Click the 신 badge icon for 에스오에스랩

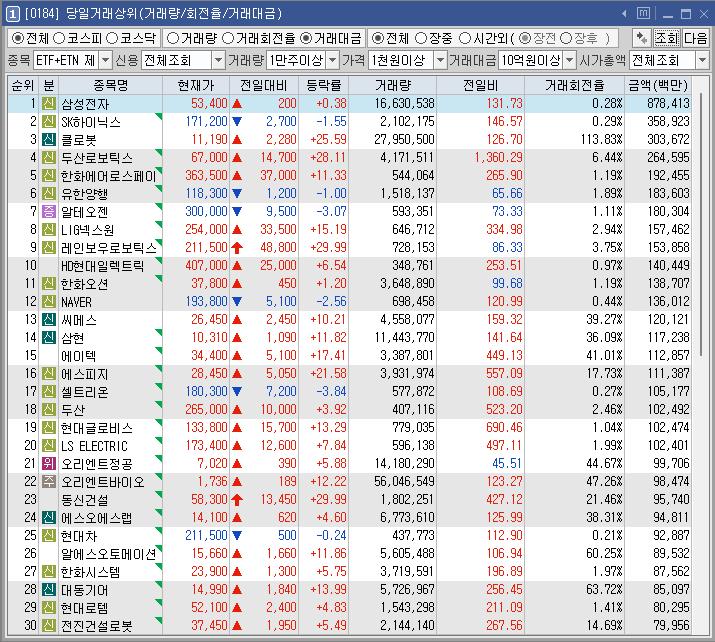[x=48, y=518]
